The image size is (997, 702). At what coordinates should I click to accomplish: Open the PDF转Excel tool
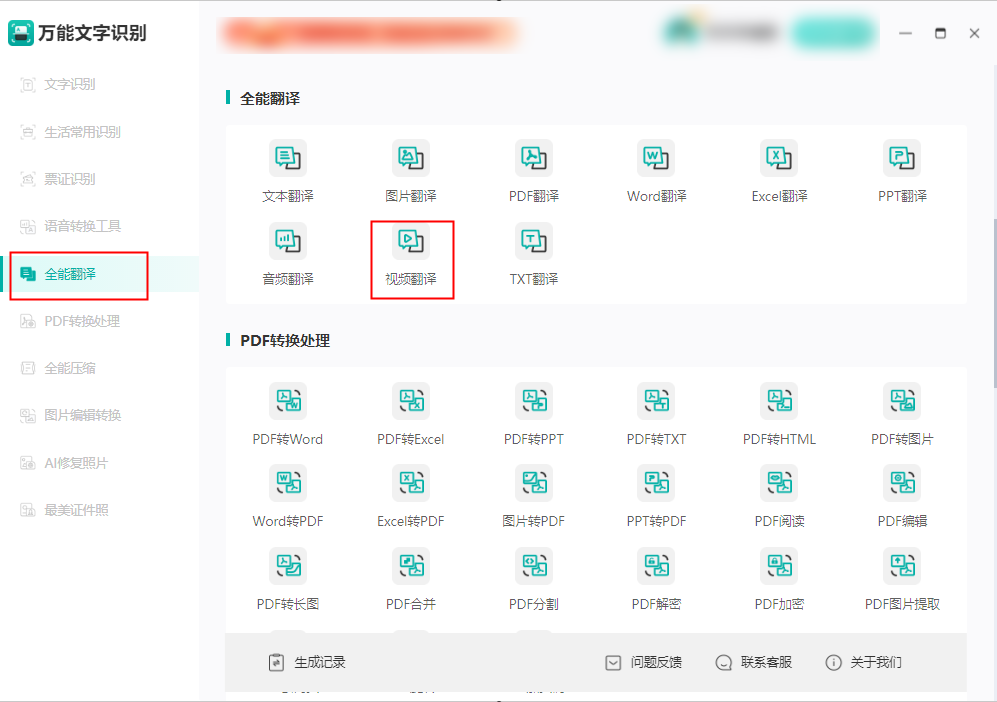412,414
